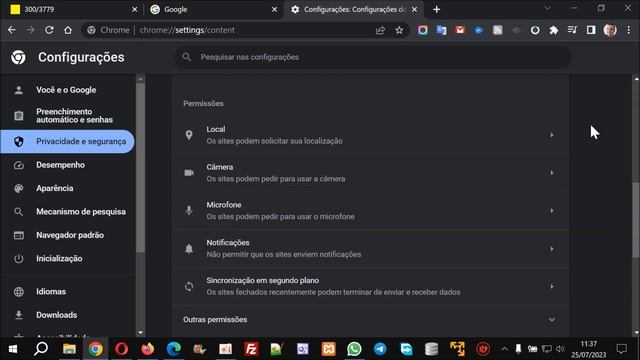Close the Google tab
Image resolution: width=640 pixels, height=360 pixels.
275,9
